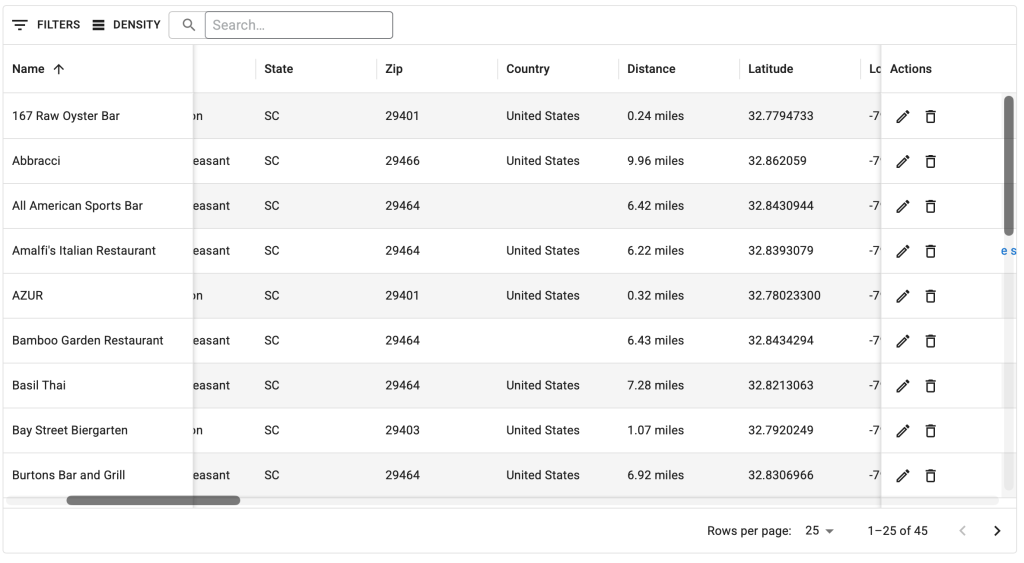
Task: Click latitude cell 32.7794733
Action: 800,116
